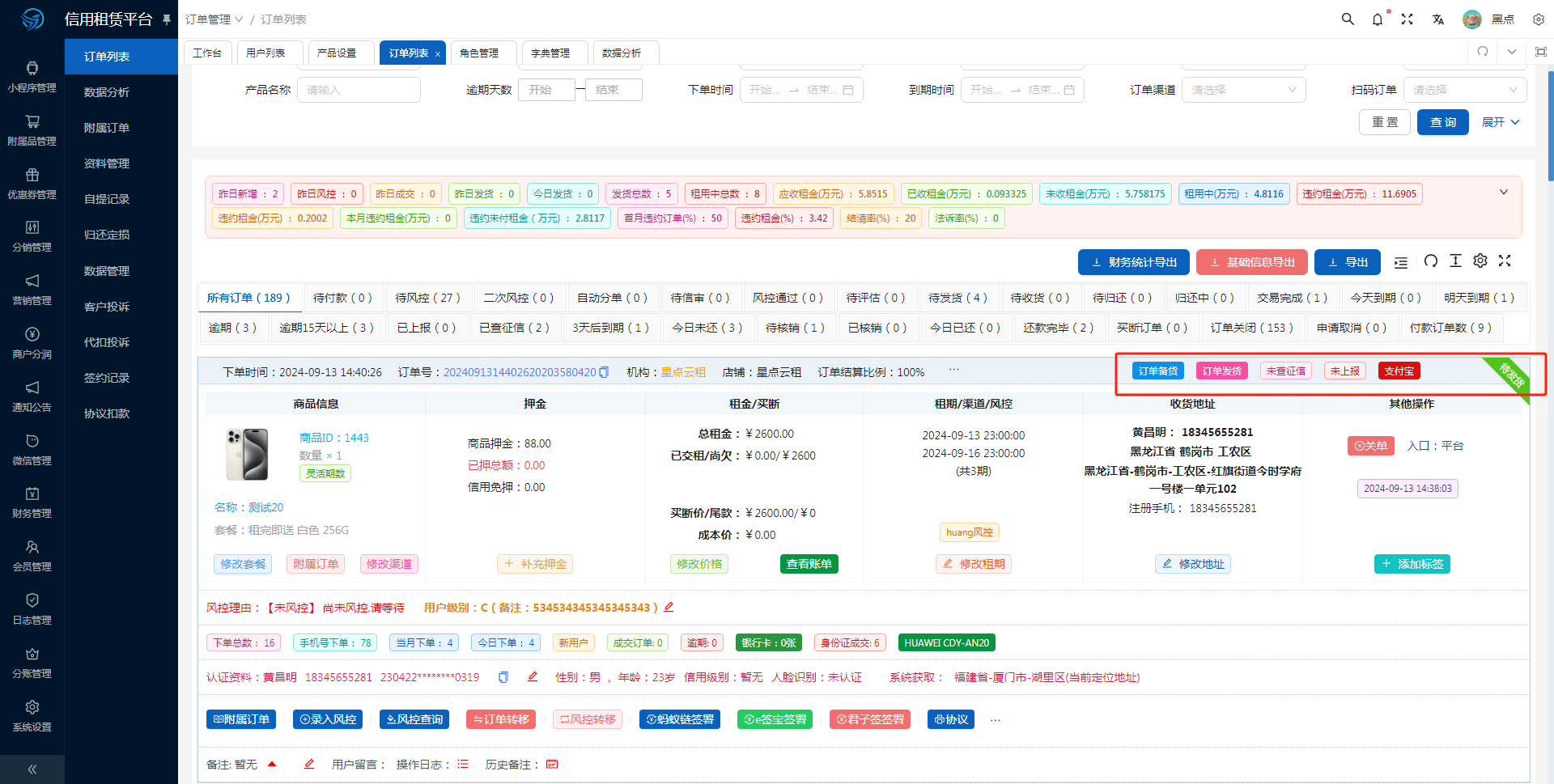The image size is (1554, 784).
Task: Open 小程序管理 in sidebar
Action: click(x=32, y=77)
